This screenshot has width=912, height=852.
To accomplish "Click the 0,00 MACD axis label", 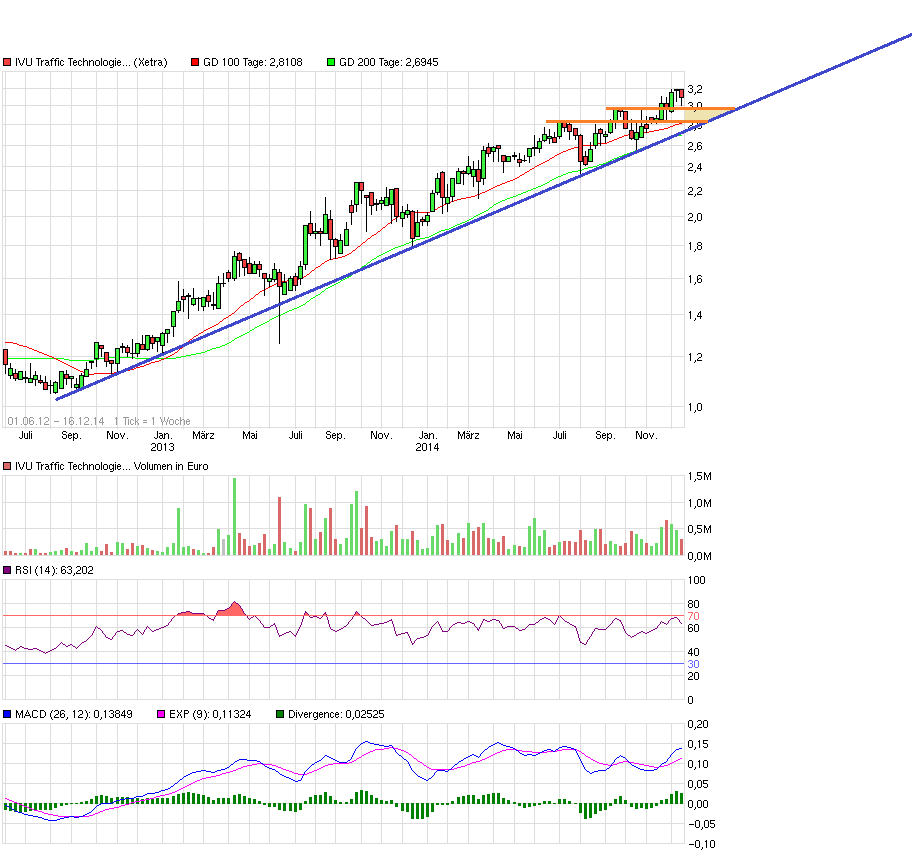I will pos(698,804).
